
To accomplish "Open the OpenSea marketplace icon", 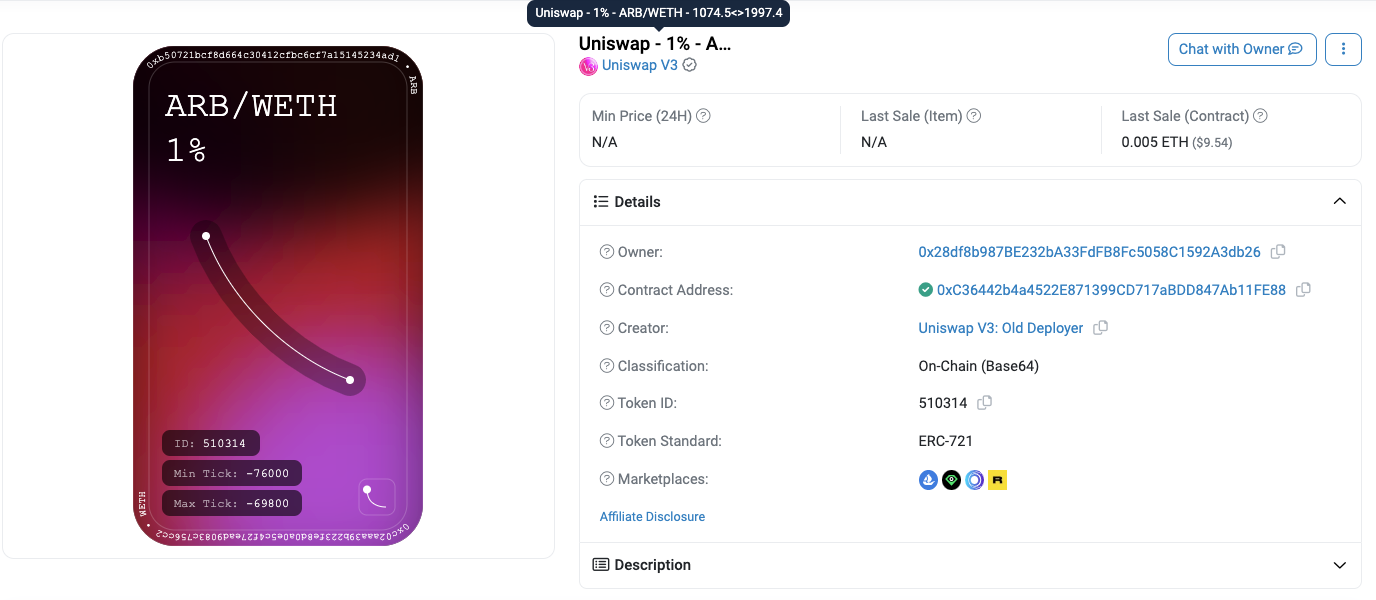I will coord(928,480).
